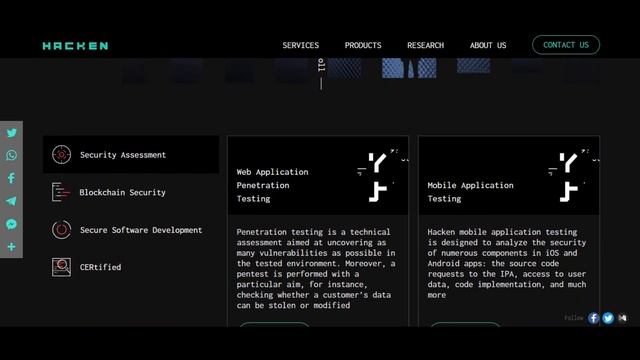This screenshot has width=640, height=360.
Task: Click the Mobile Application card graphic
Action: point(573,176)
